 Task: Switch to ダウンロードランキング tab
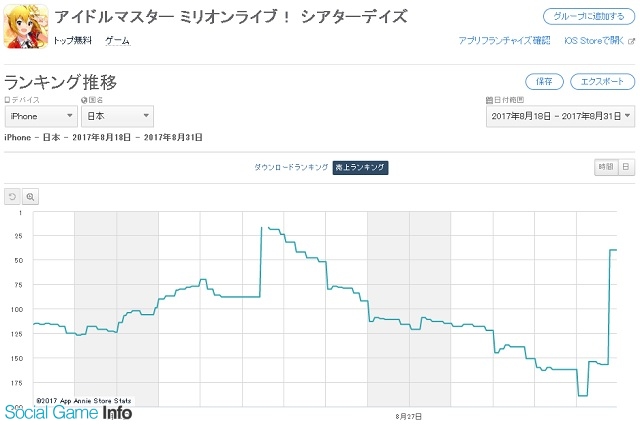(x=291, y=167)
